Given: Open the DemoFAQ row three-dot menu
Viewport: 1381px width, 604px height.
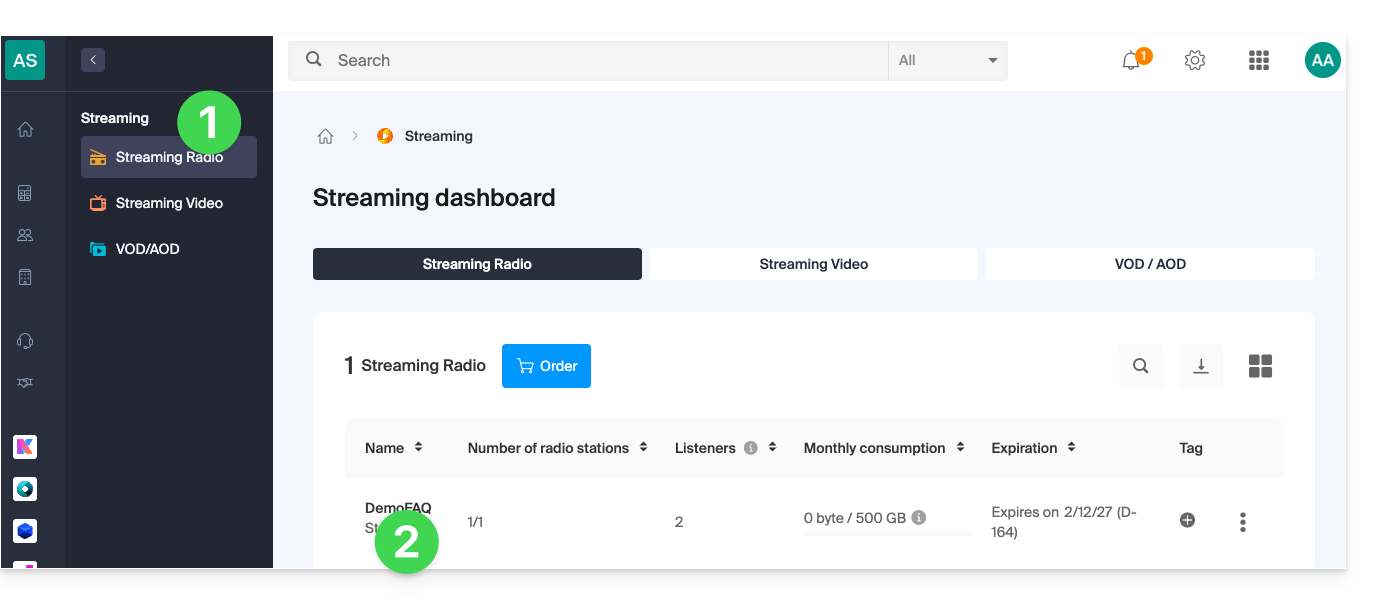Looking at the screenshot, I should (1243, 521).
